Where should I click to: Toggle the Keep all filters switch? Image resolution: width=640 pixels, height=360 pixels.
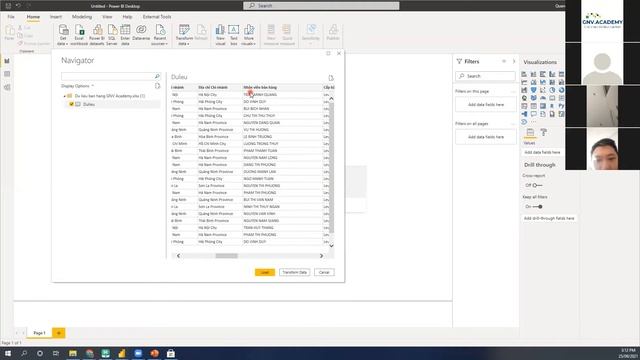[x=537, y=207]
